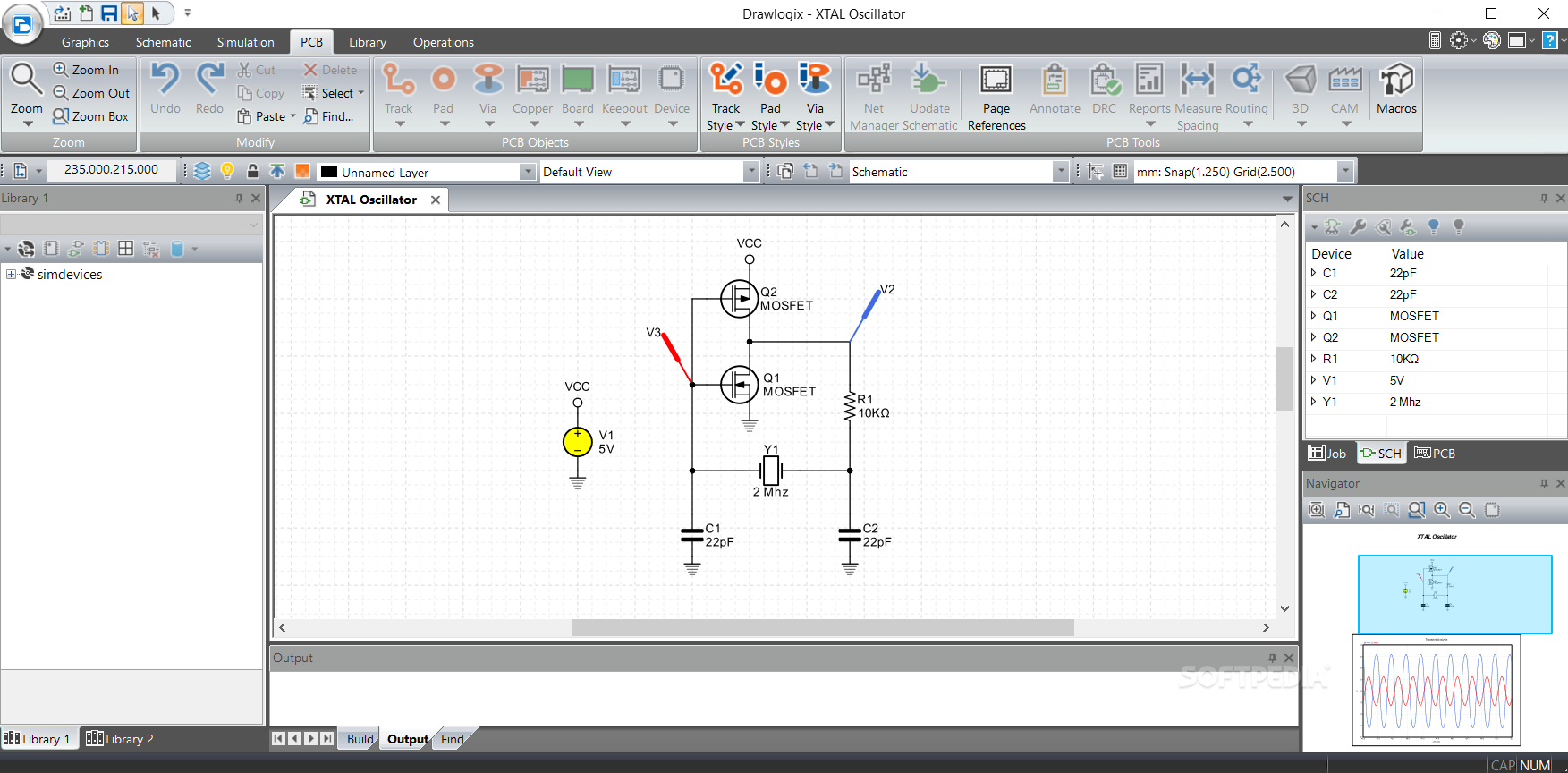Toggle the yellow lightbulb highlight icon

click(227, 171)
